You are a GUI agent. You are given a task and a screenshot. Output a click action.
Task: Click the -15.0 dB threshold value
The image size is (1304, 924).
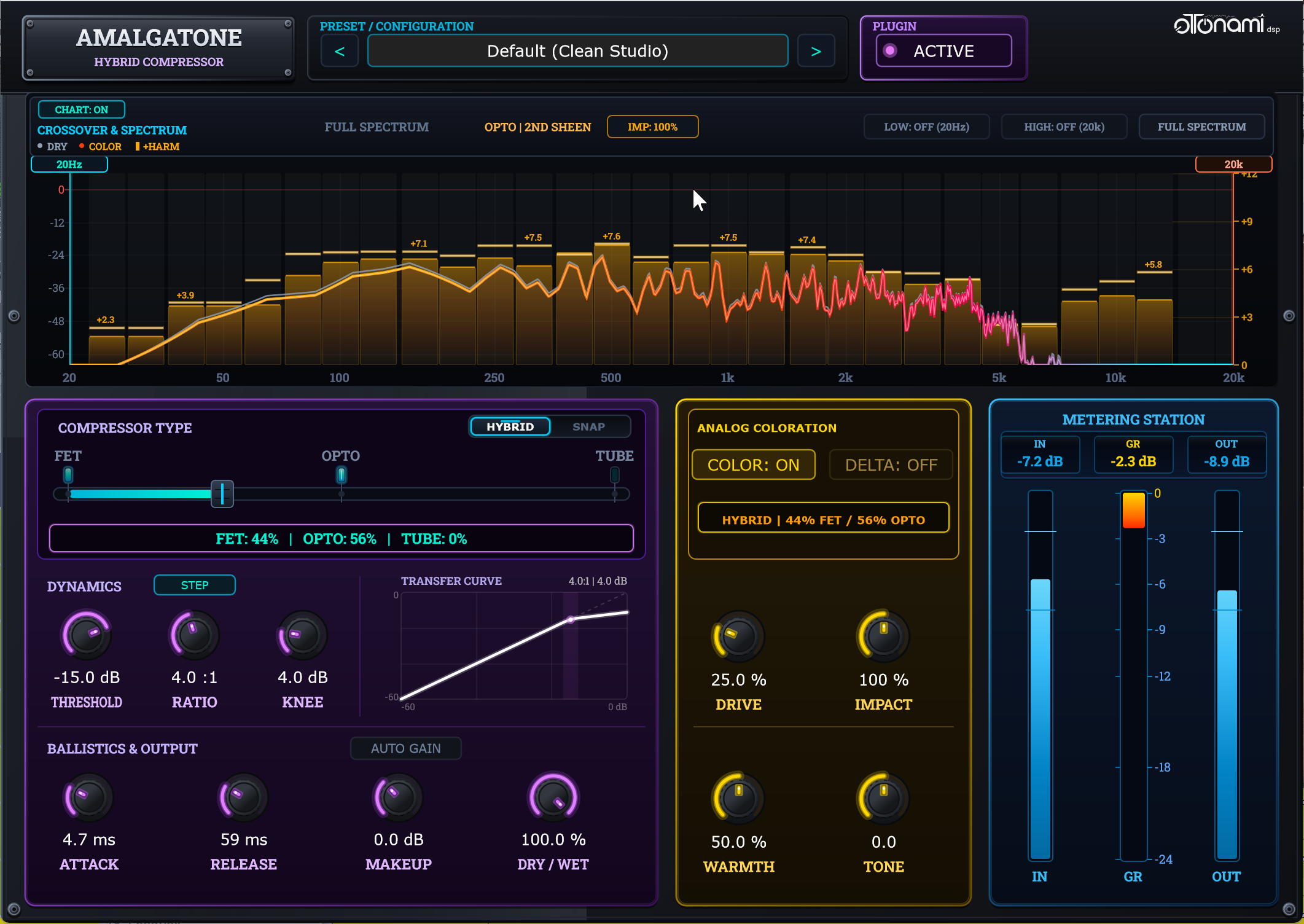[87, 677]
